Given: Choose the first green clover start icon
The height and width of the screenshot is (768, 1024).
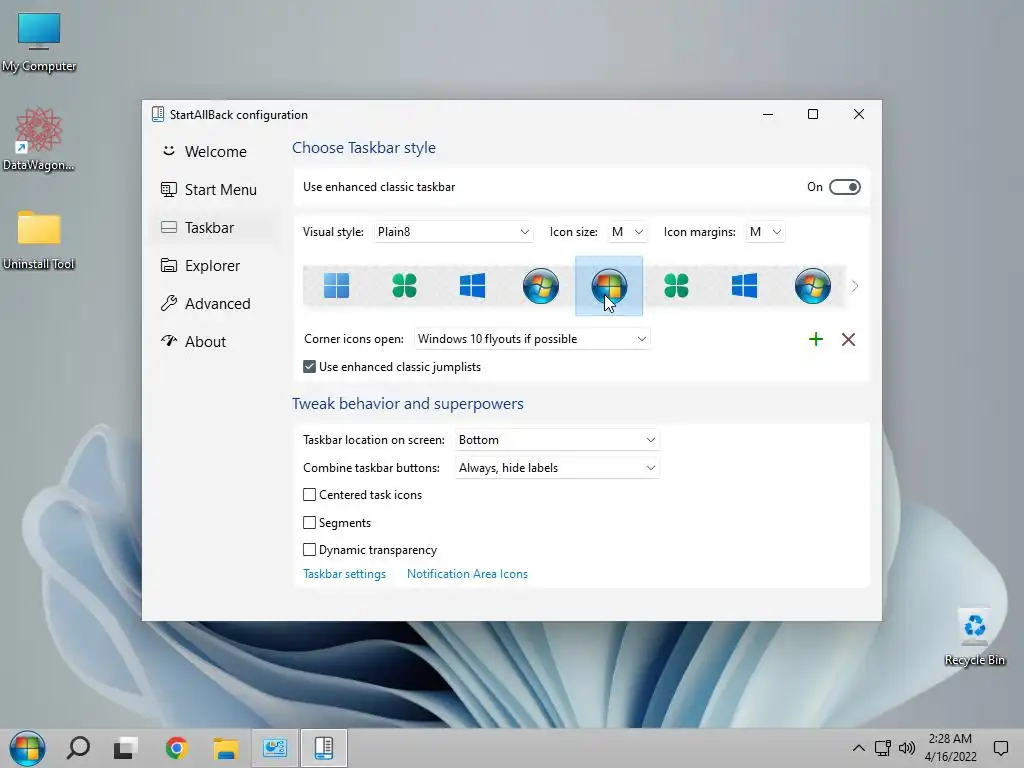Looking at the screenshot, I should click(404, 285).
